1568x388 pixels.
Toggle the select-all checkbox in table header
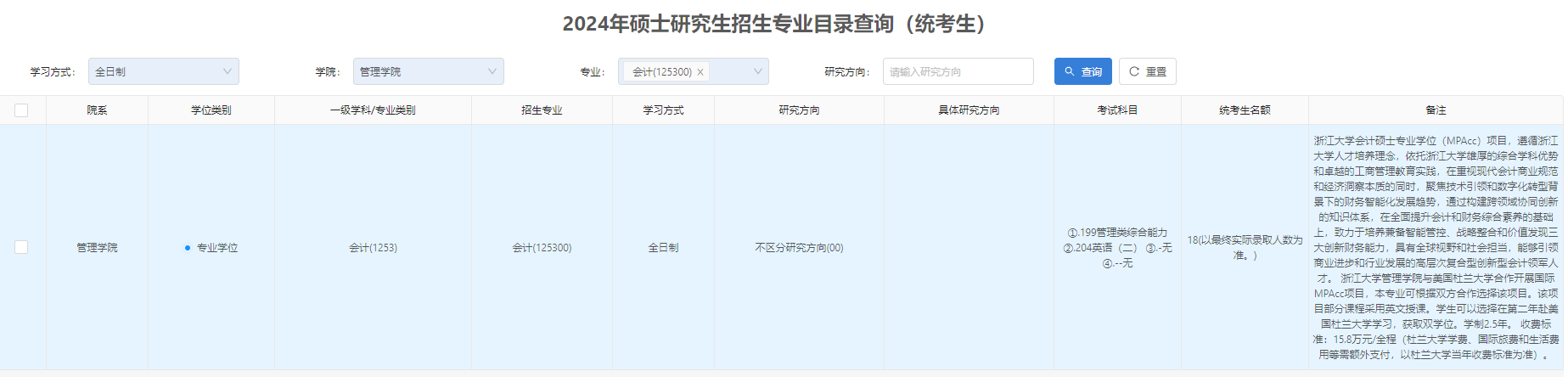coord(21,110)
